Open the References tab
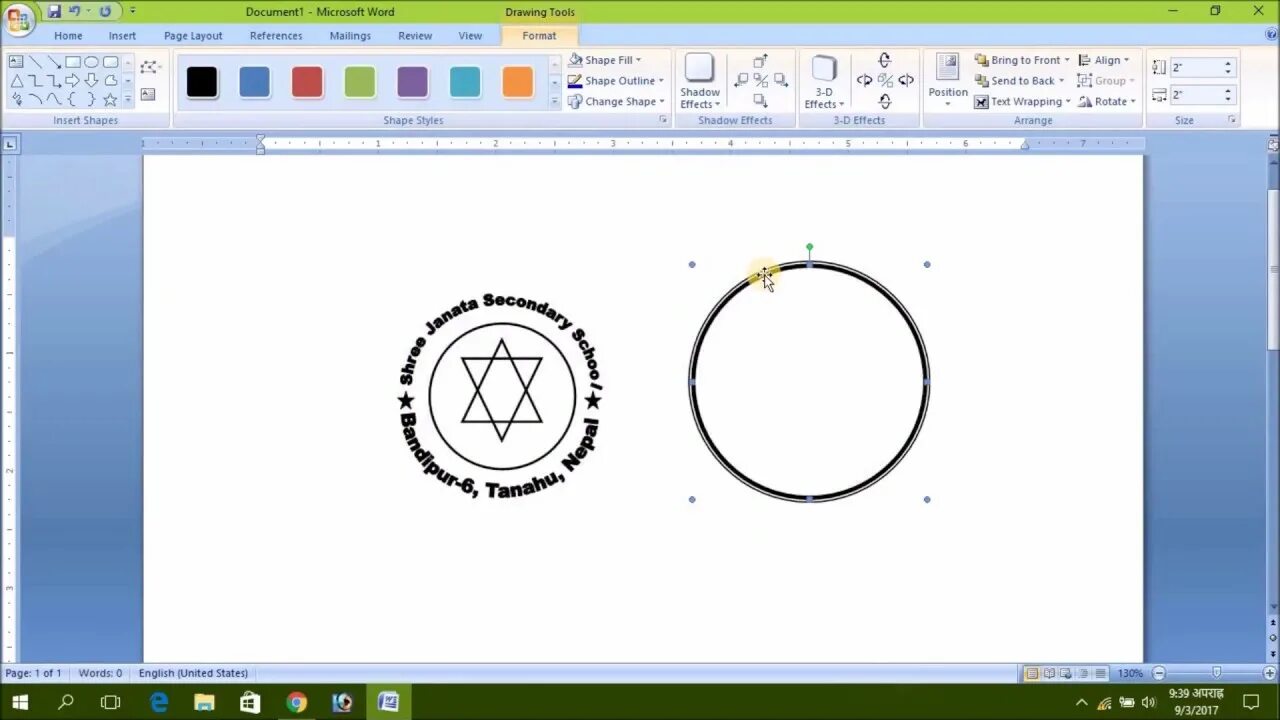 (x=276, y=36)
